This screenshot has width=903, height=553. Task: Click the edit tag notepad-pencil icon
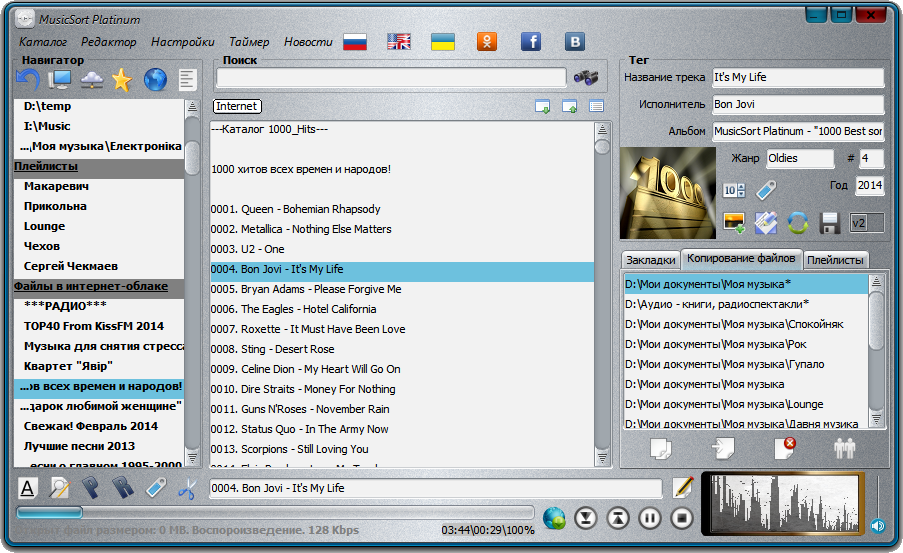pos(766,223)
